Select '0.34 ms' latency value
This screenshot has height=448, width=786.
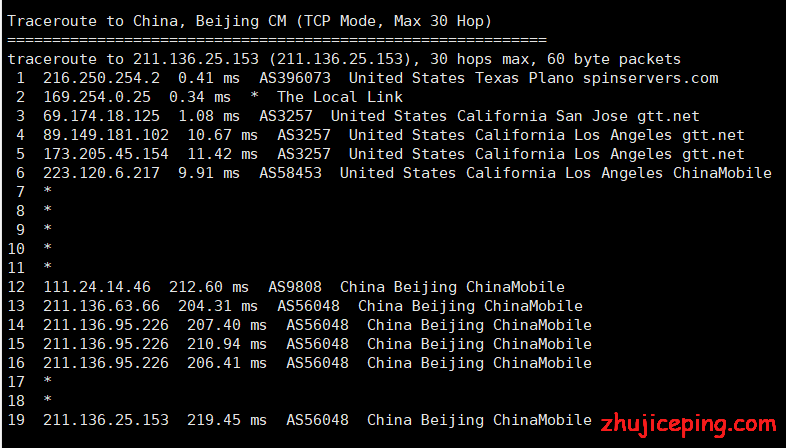(x=200, y=97)
